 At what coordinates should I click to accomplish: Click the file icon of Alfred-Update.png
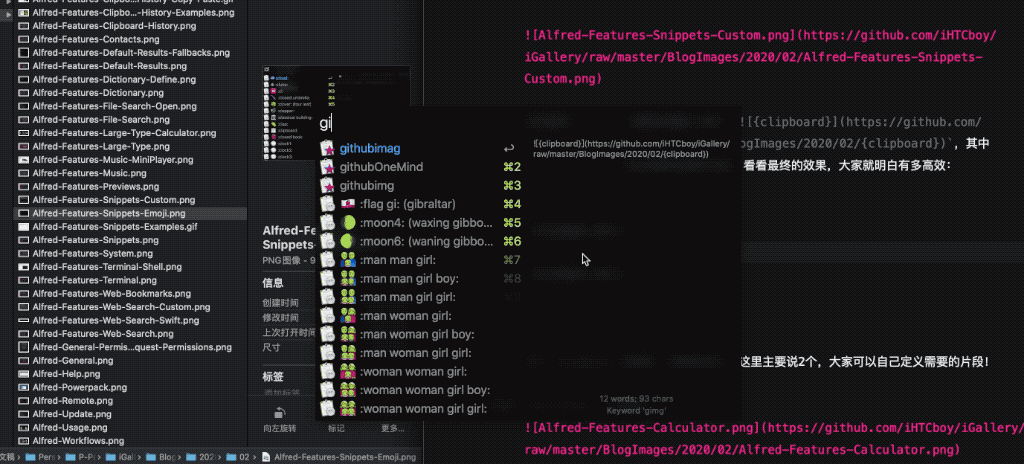coord(24,414)
